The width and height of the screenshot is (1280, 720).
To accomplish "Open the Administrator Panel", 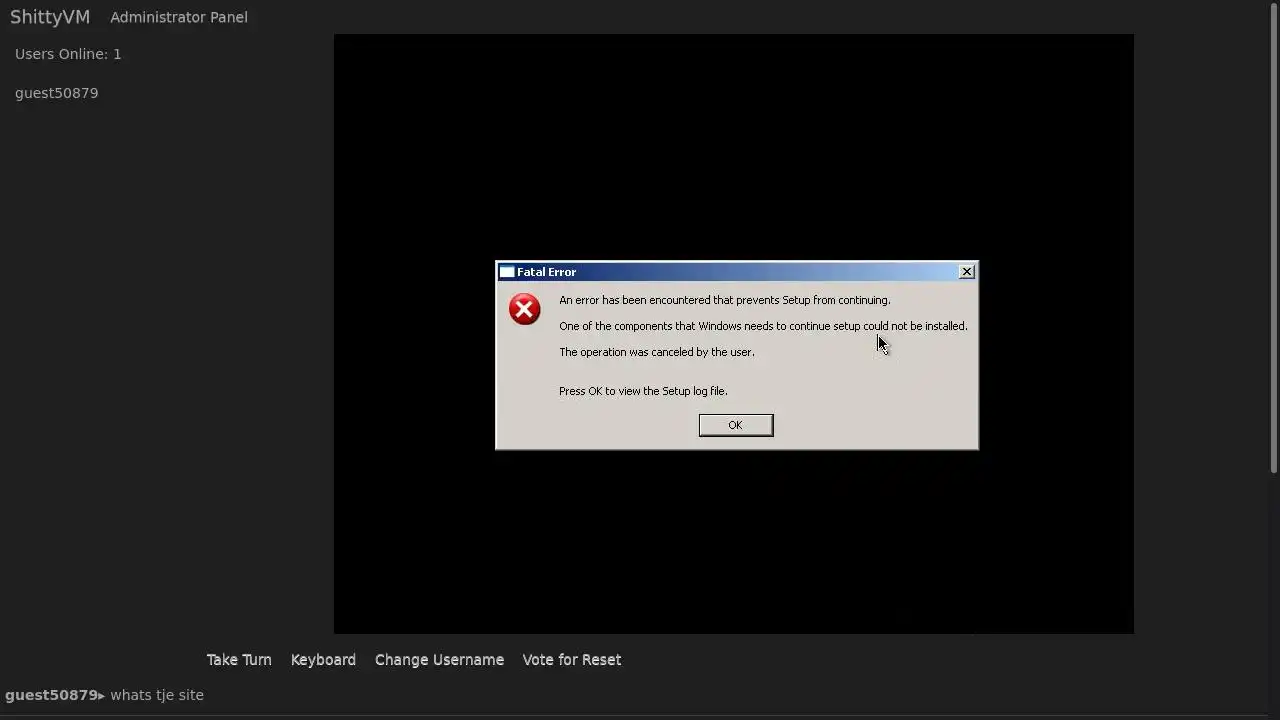I will tap(179, 17).
